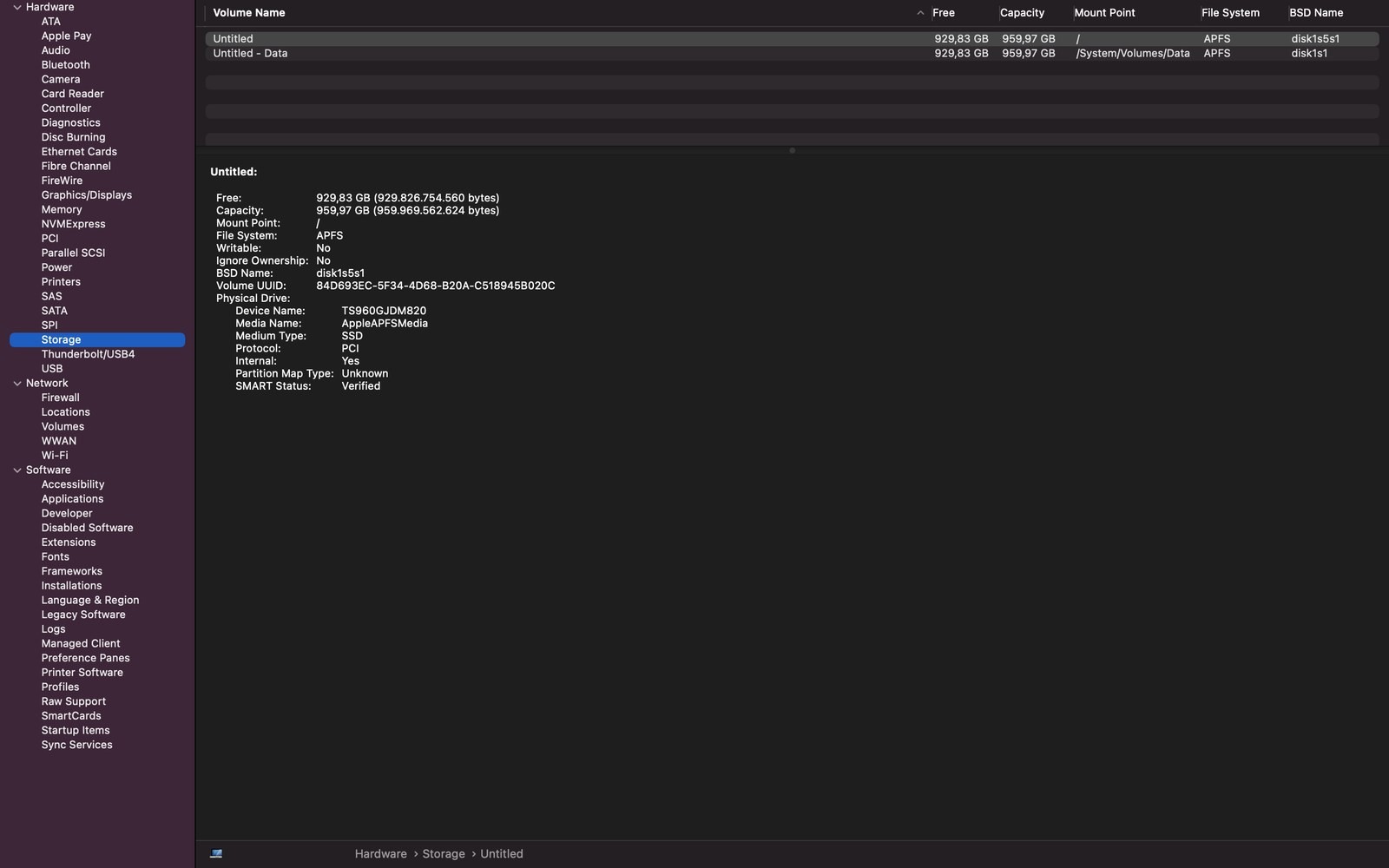Open Installations entry
This screenshot has width=1389, height=868.
(71, 586)
